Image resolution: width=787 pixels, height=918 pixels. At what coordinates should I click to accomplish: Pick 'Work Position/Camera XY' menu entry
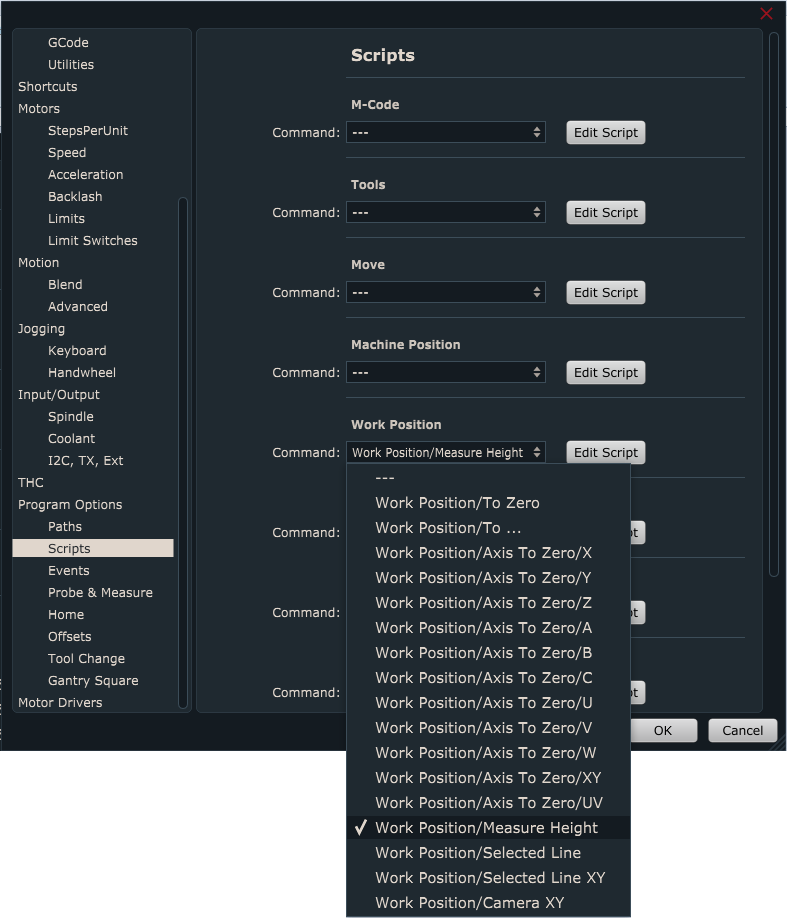tap(469, 903)
